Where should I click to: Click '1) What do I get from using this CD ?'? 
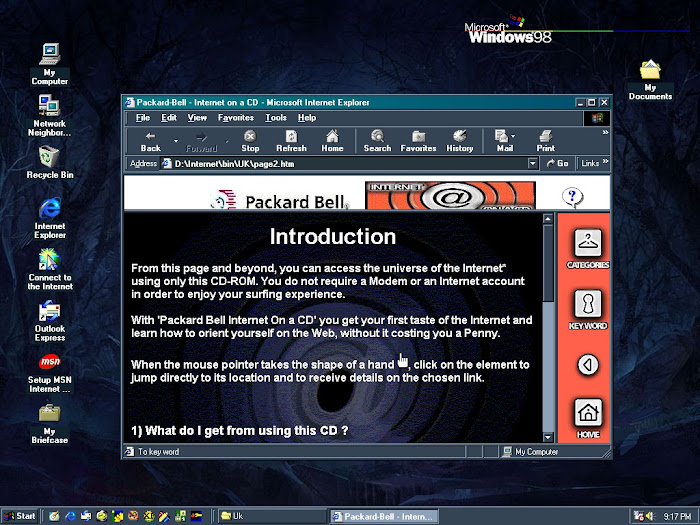[x=240, y=430]
